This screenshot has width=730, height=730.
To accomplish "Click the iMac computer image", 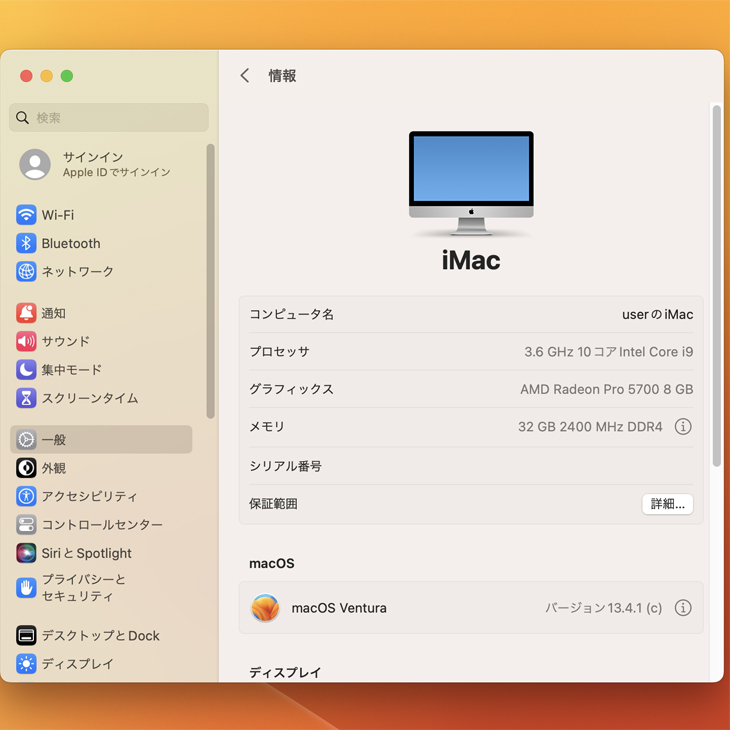I will click(471, 183).
